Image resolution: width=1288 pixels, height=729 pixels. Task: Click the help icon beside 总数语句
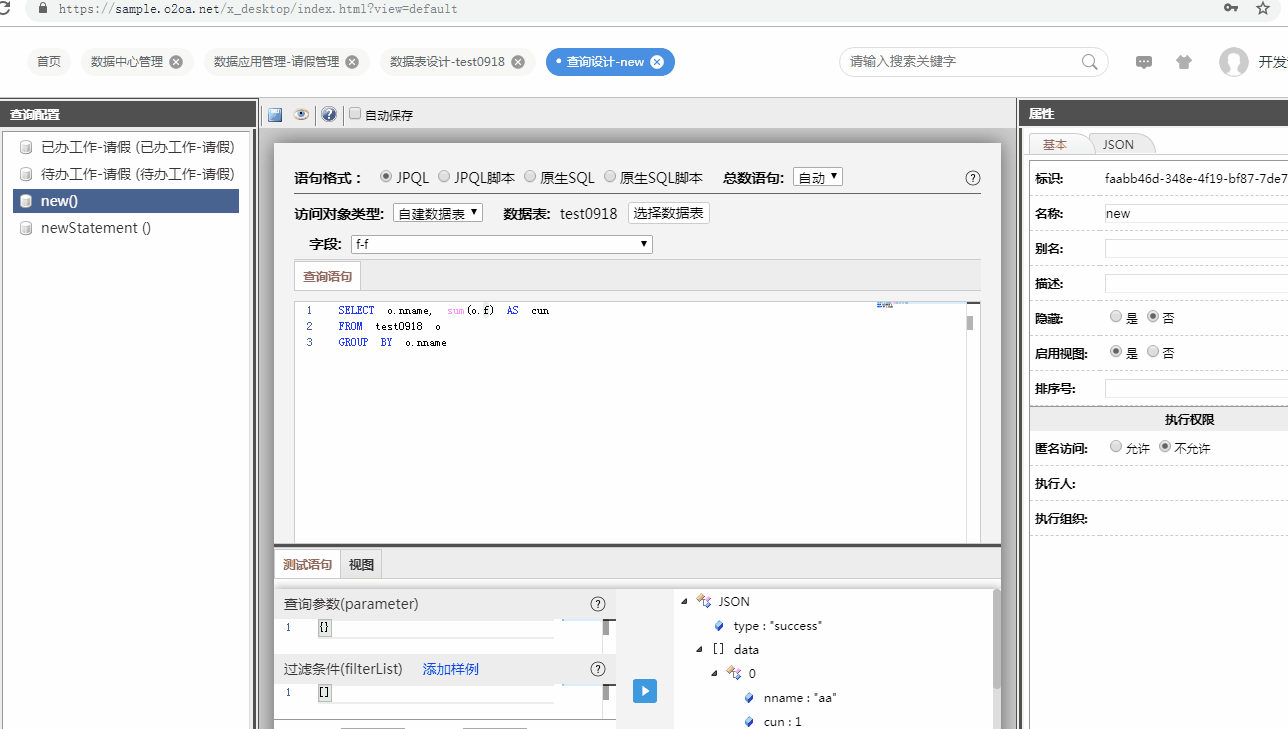tap(972, 178)
